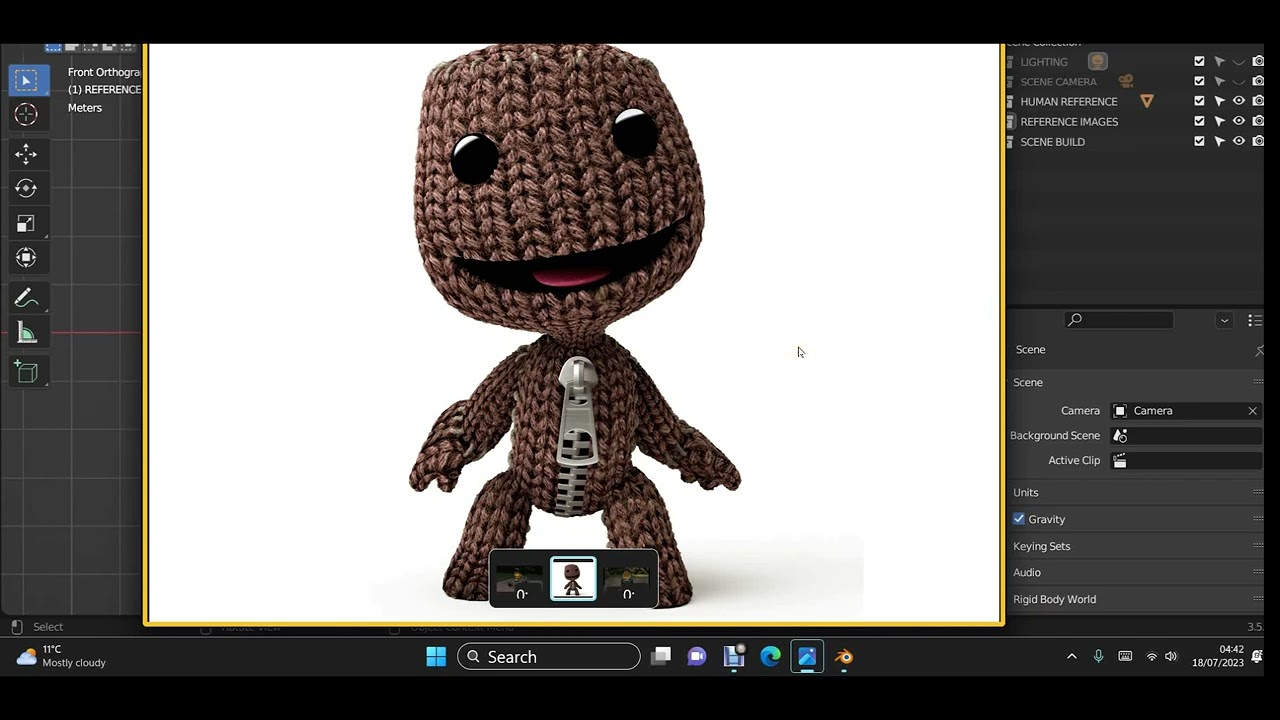Open the Photos app on the taskbar
The height and width of the screenshot is (720, 1280).
point(807,657)
